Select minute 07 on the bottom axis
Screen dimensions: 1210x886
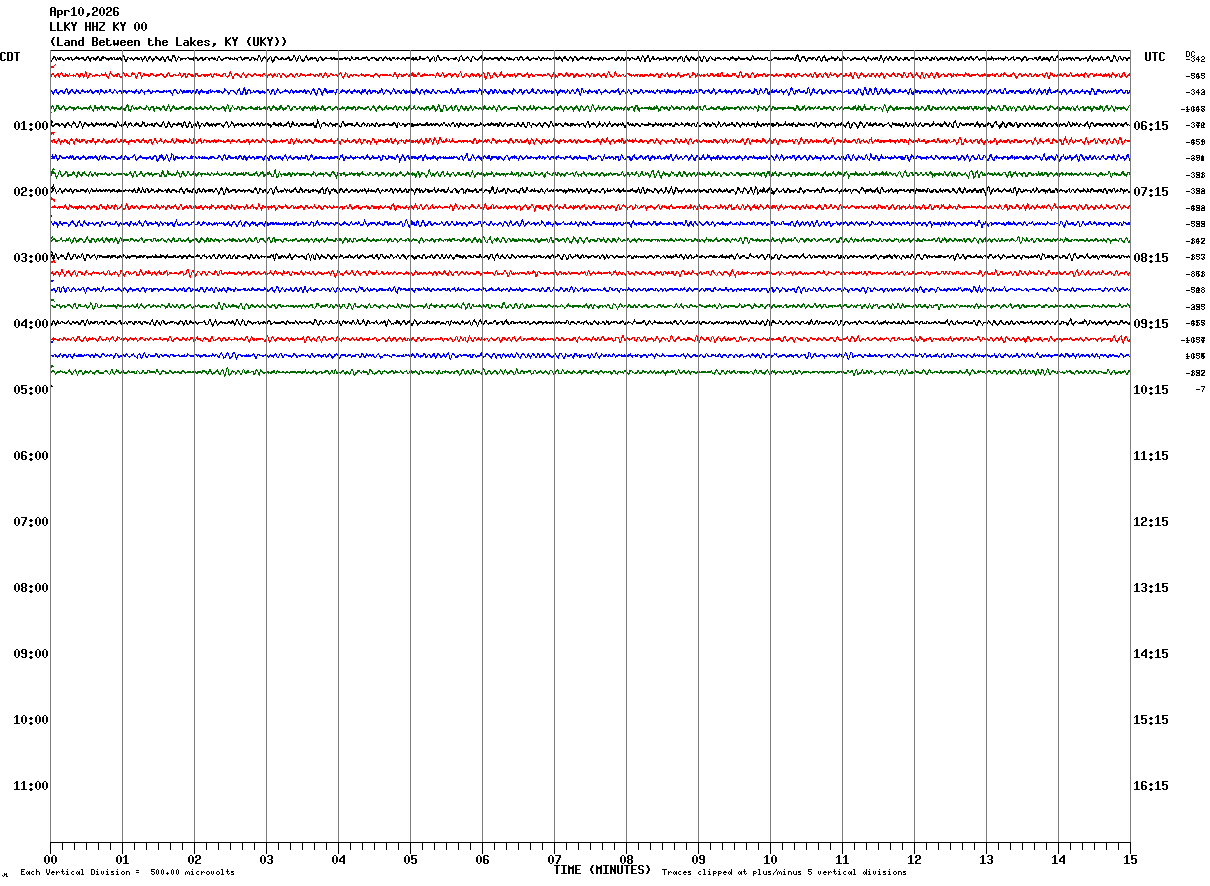[554, 860]
